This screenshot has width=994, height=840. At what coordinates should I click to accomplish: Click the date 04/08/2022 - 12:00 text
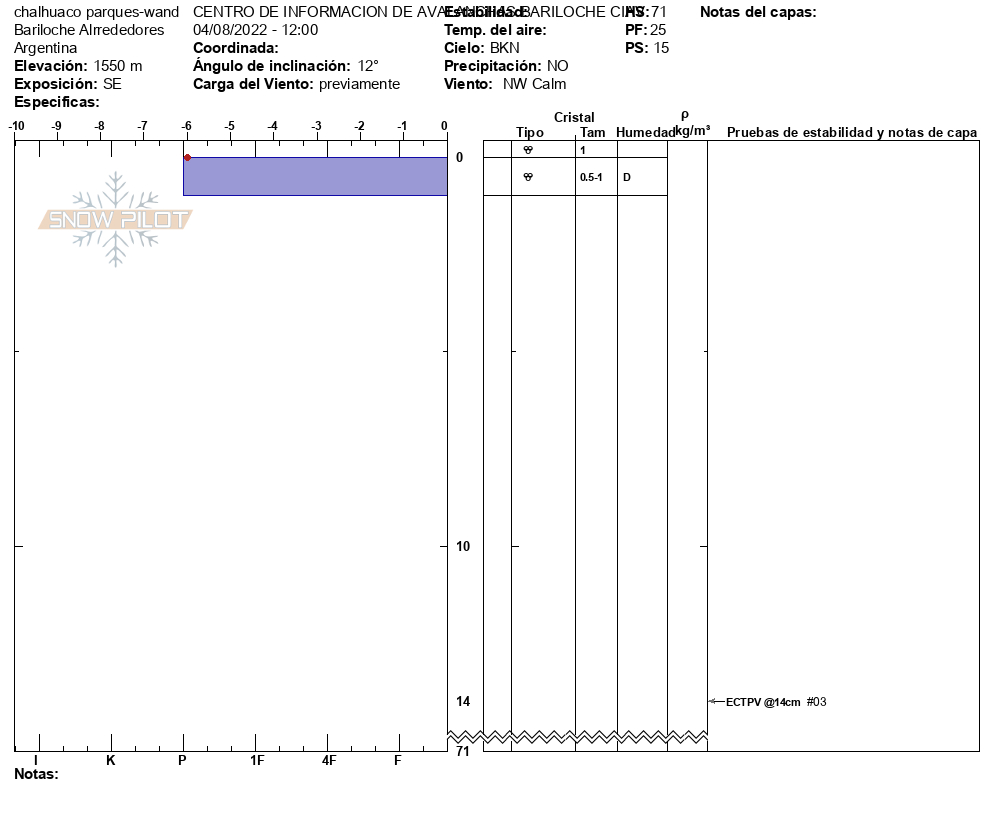pos(255,30)
